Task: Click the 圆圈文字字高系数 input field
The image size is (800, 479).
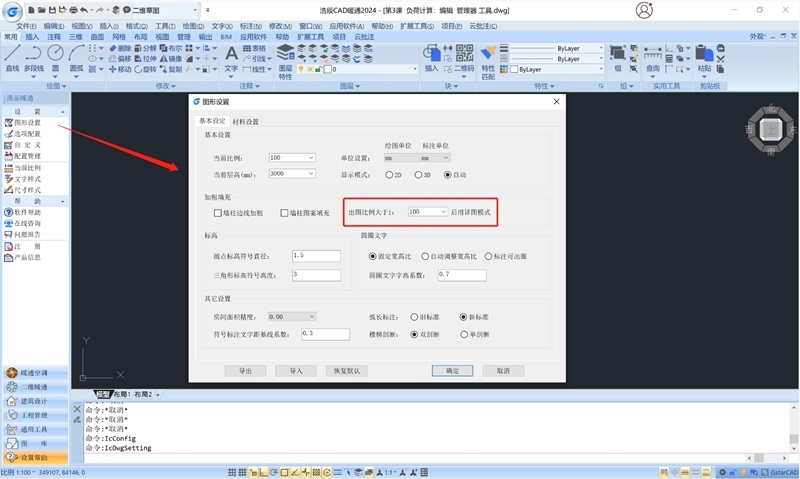Action: (x=462, y=275)
